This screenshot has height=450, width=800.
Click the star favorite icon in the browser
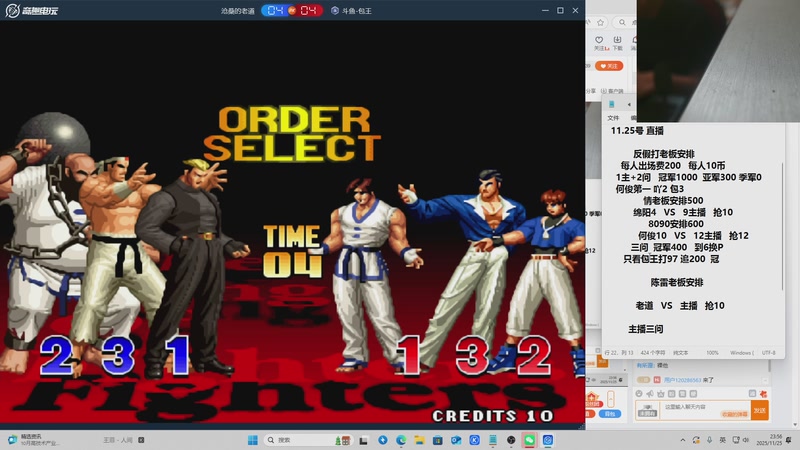point(601,22)
